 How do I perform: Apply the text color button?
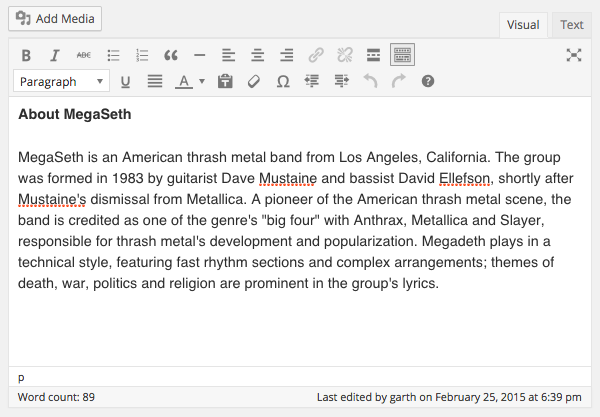click(184, 81)
